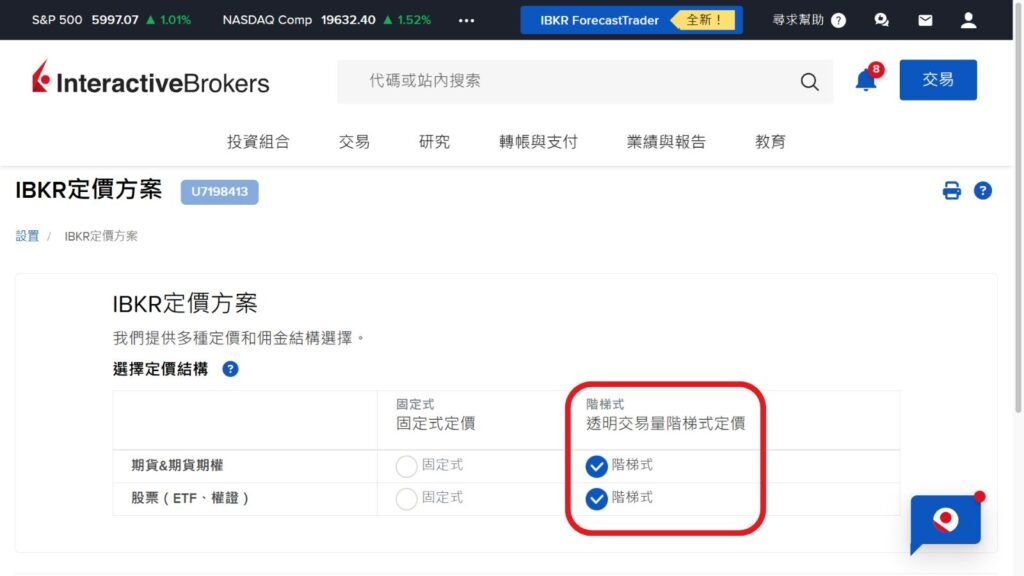Image resolution: width=1024 pixels, height=576 pixels.
Task: Click the blue help question mark near print icon
Action: click(x=982, y=190)
